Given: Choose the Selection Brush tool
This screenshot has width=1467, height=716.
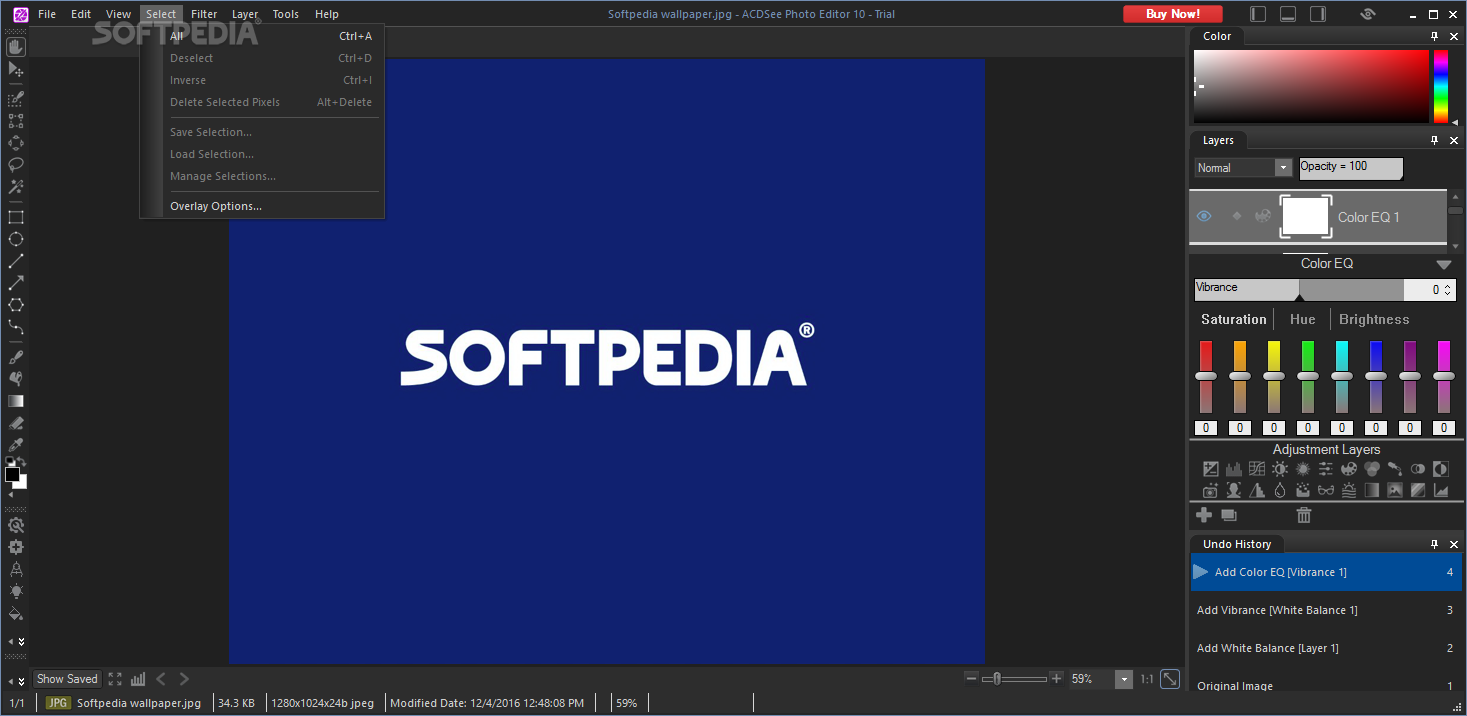Looking at the screenshot, I should pyautogui.click(x=15, y=99).
